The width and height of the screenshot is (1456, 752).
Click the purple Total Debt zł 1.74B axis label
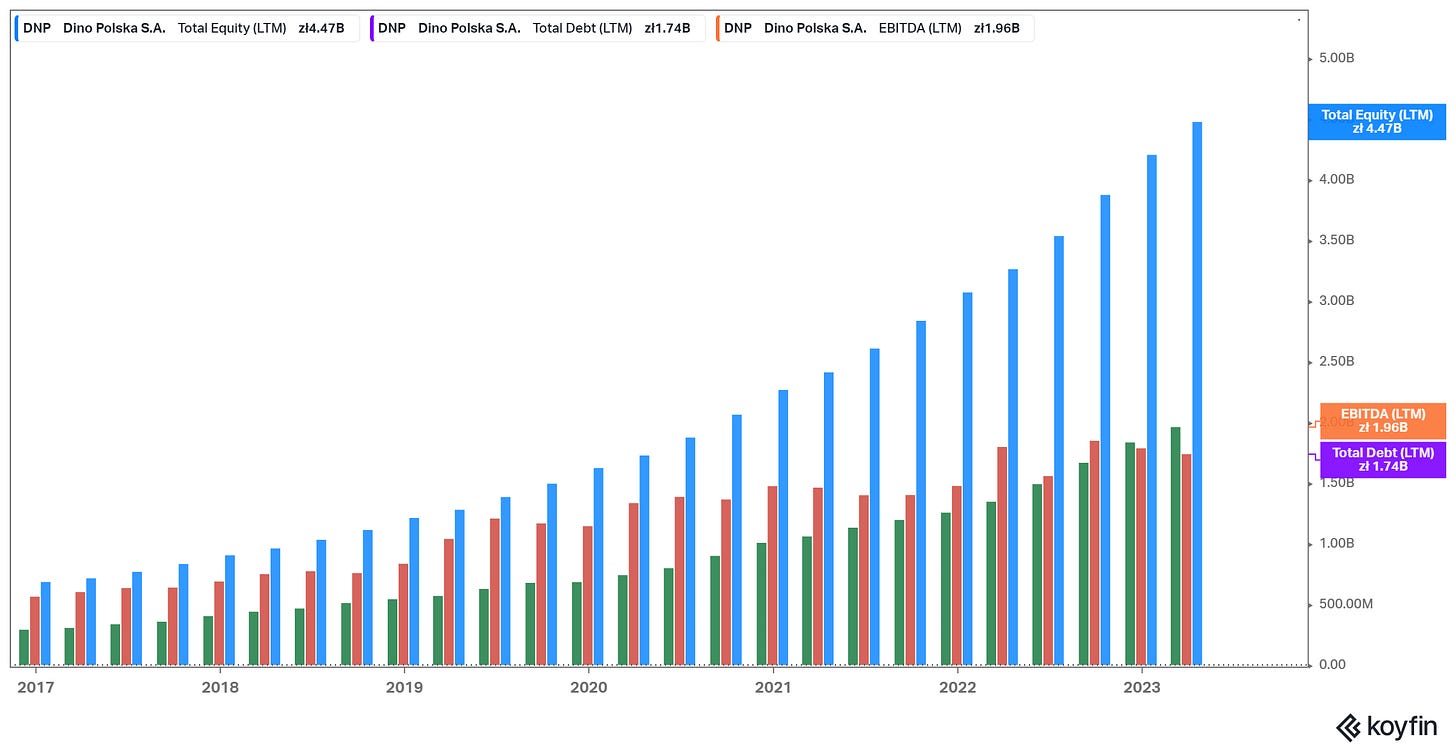[1383, 460]
